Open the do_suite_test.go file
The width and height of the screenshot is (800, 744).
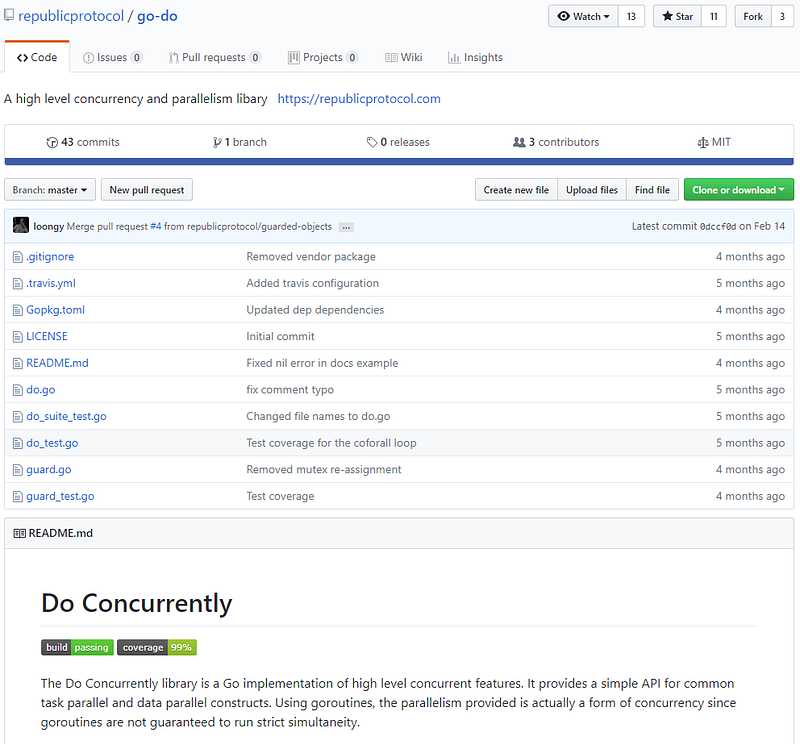[x=66, y=416]
